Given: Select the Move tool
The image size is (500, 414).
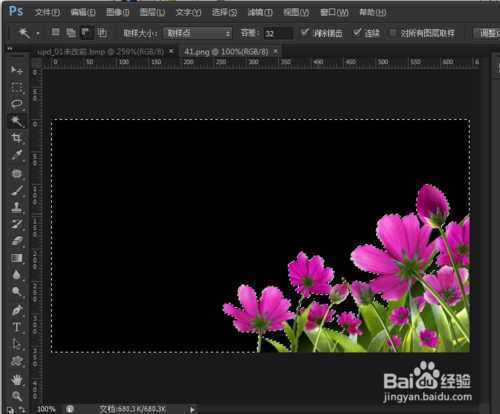Looking at the screenshot, I should click(17, 70).
